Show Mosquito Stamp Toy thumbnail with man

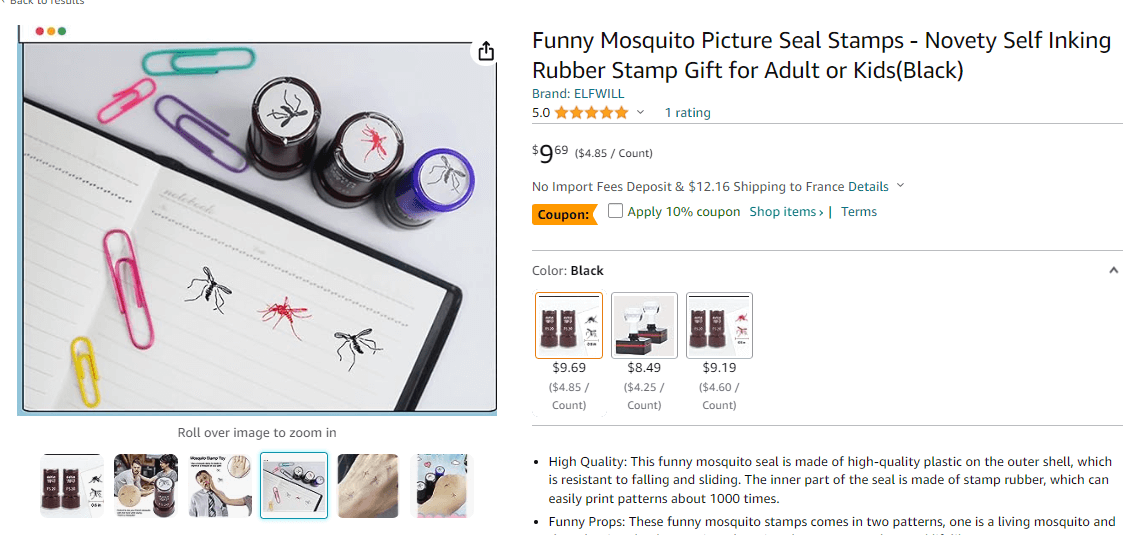[220, 486]
